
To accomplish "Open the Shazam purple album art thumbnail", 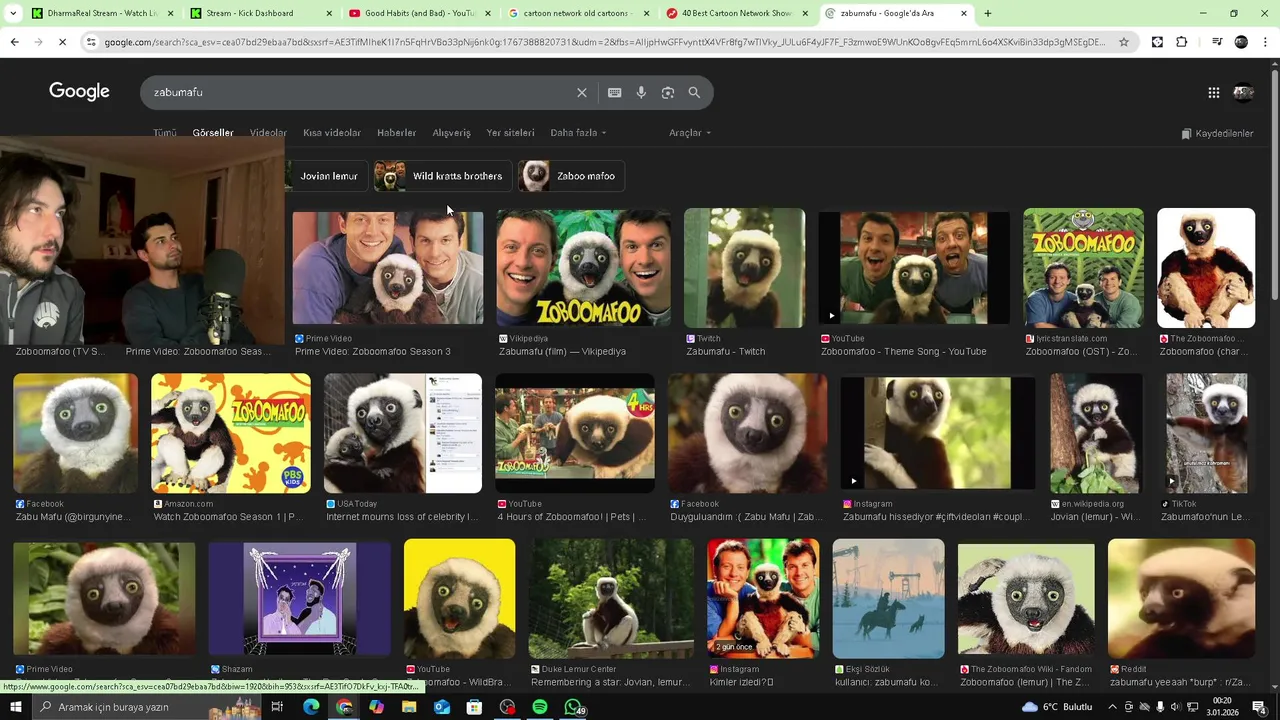I will [x=299, y=598].
